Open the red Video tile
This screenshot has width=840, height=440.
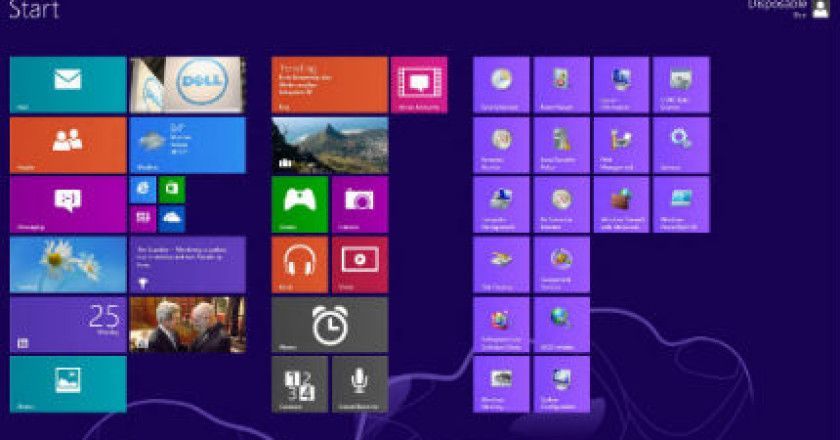click(359, 265)
